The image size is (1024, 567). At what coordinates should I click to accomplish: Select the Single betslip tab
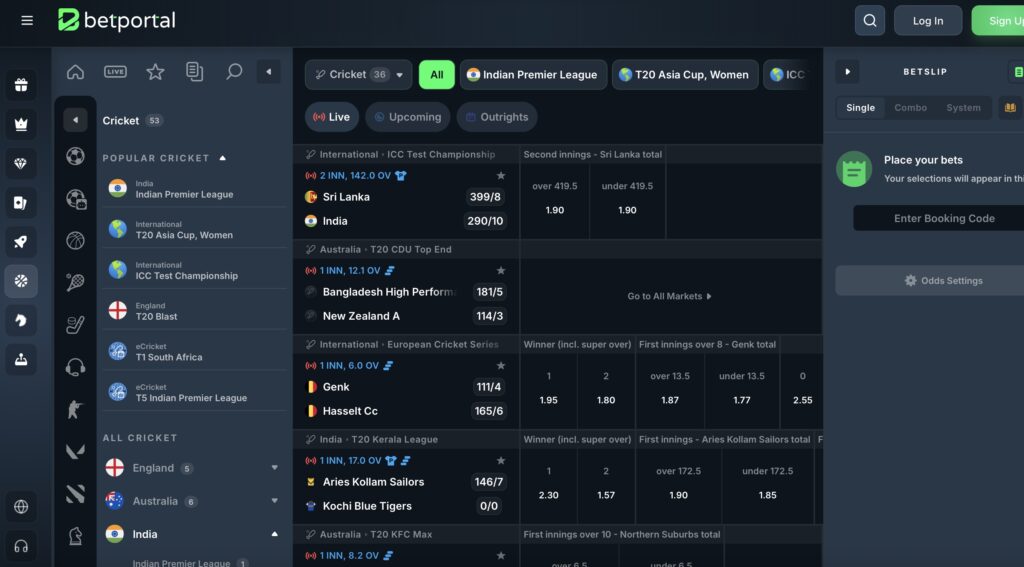click(x=861, y=108)
